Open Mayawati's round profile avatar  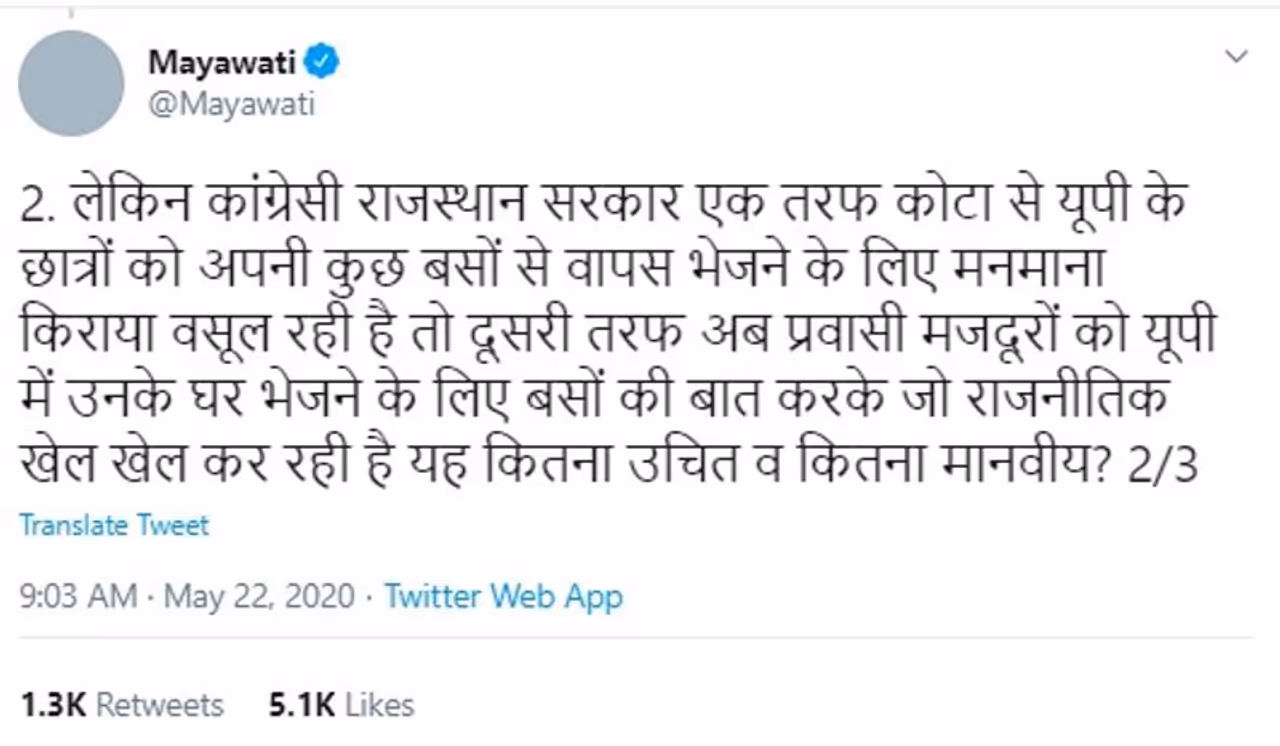pyautogui.click(x=70, y=83)
